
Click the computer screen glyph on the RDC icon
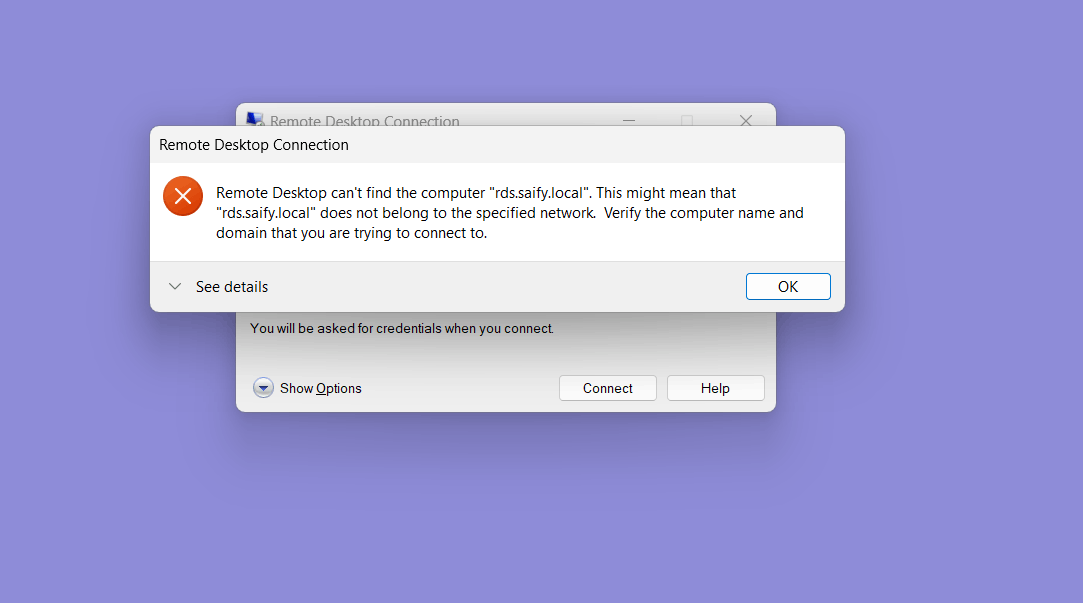pos(254,119)
